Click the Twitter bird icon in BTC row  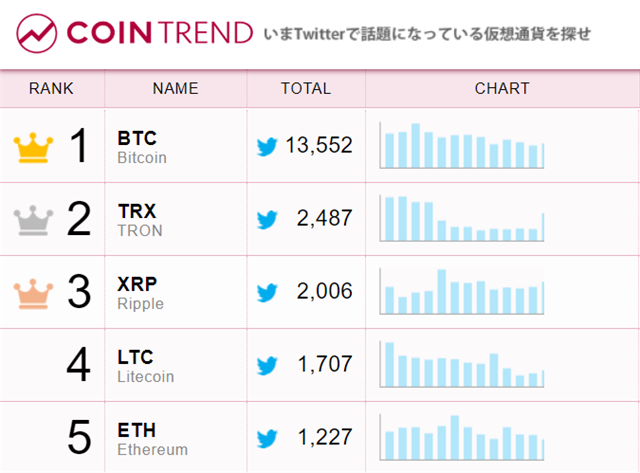point(267,147)
